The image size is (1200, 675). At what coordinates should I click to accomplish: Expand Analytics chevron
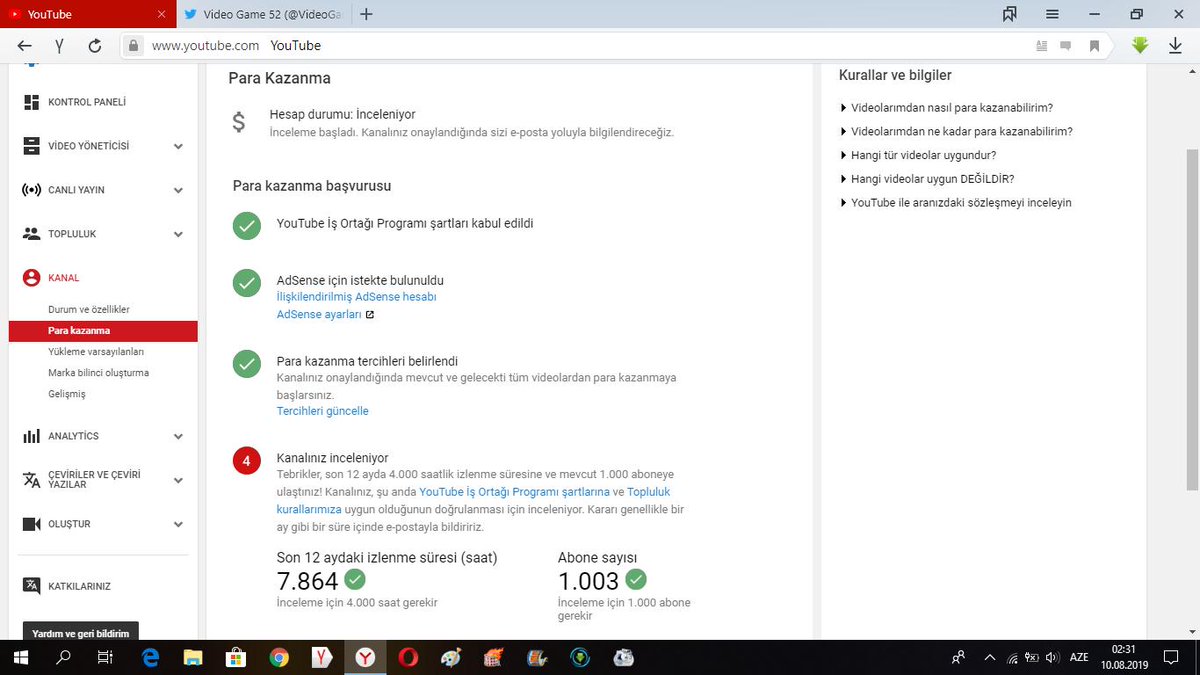point(178,436)
